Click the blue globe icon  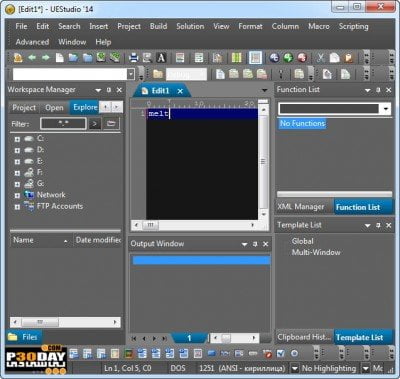pyautogui.click(x=274, y=58)
